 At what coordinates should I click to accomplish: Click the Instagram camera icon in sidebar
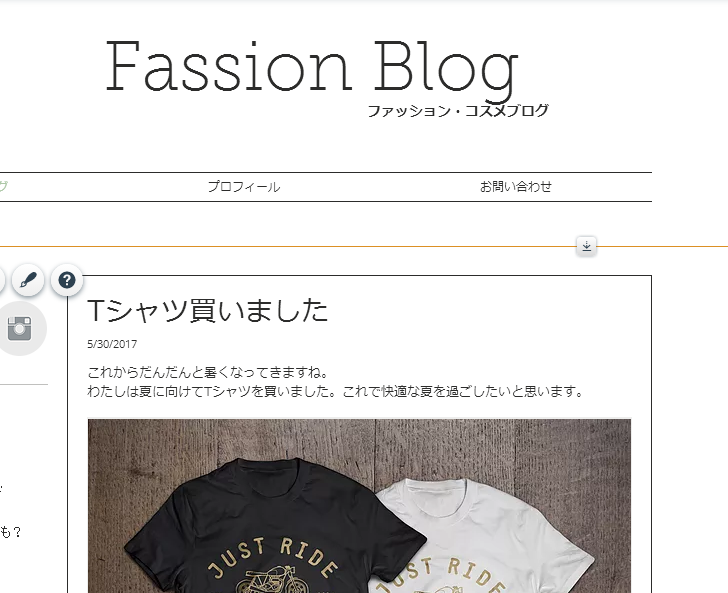tap(20, 329)
